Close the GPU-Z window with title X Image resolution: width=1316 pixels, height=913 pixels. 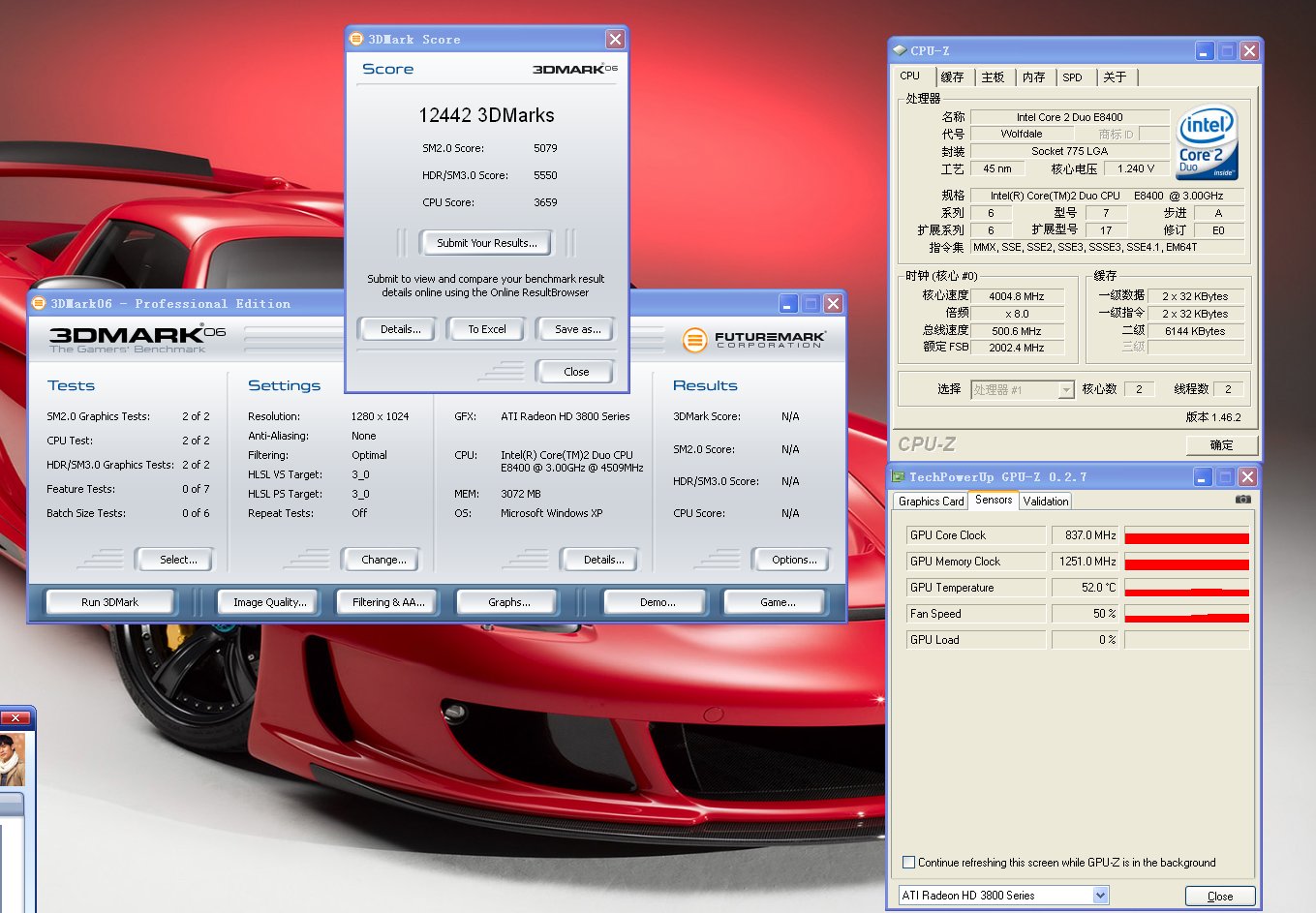(x=1247, y=476)
